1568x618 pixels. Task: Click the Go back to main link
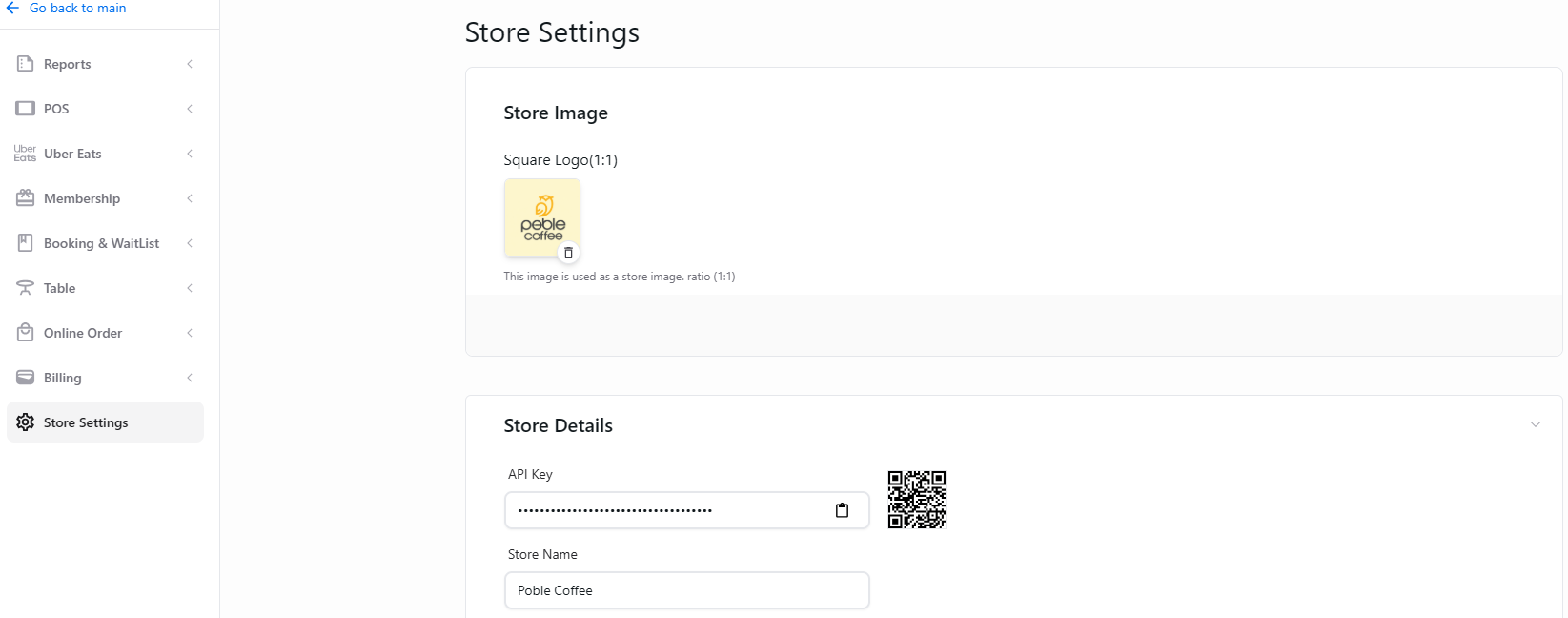tap(77, 8)
